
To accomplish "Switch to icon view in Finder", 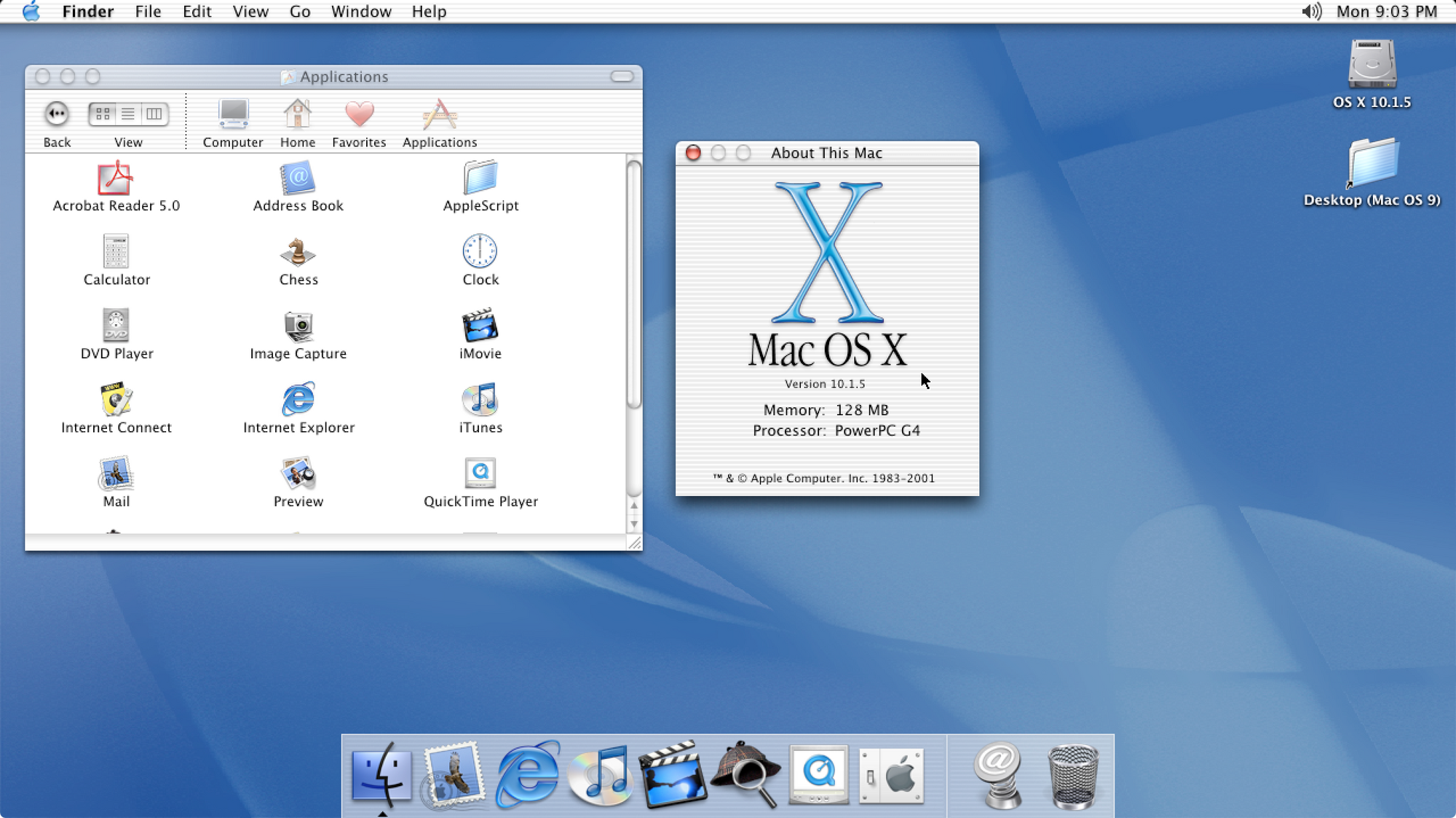I will [x=102, y=113].
